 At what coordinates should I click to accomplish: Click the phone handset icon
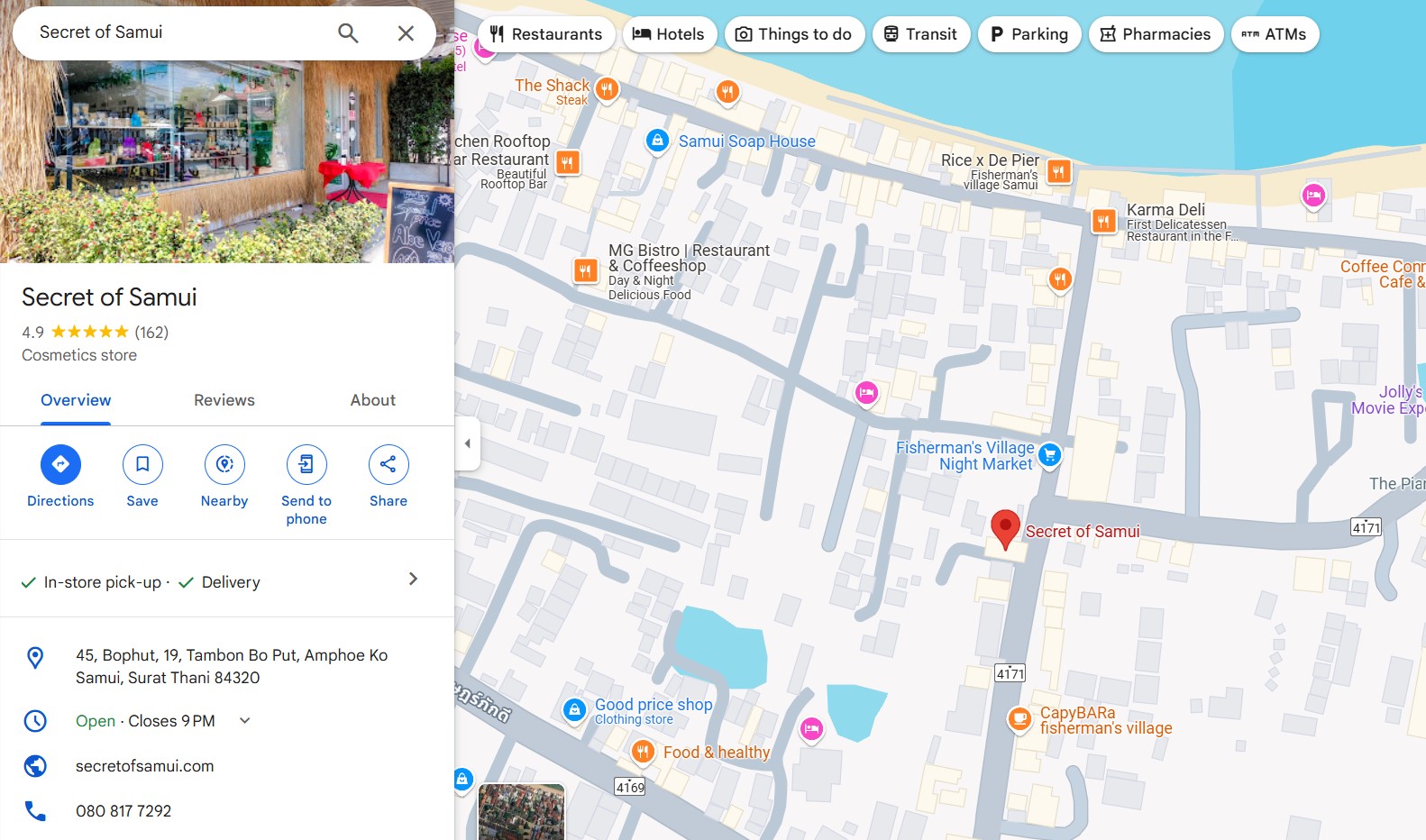click(x=35, y=811)
